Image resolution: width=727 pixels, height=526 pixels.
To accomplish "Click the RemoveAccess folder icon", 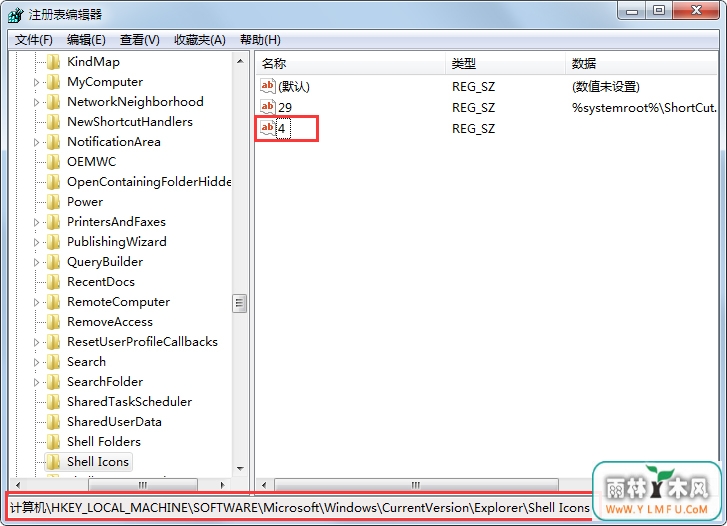I will 54,321.
